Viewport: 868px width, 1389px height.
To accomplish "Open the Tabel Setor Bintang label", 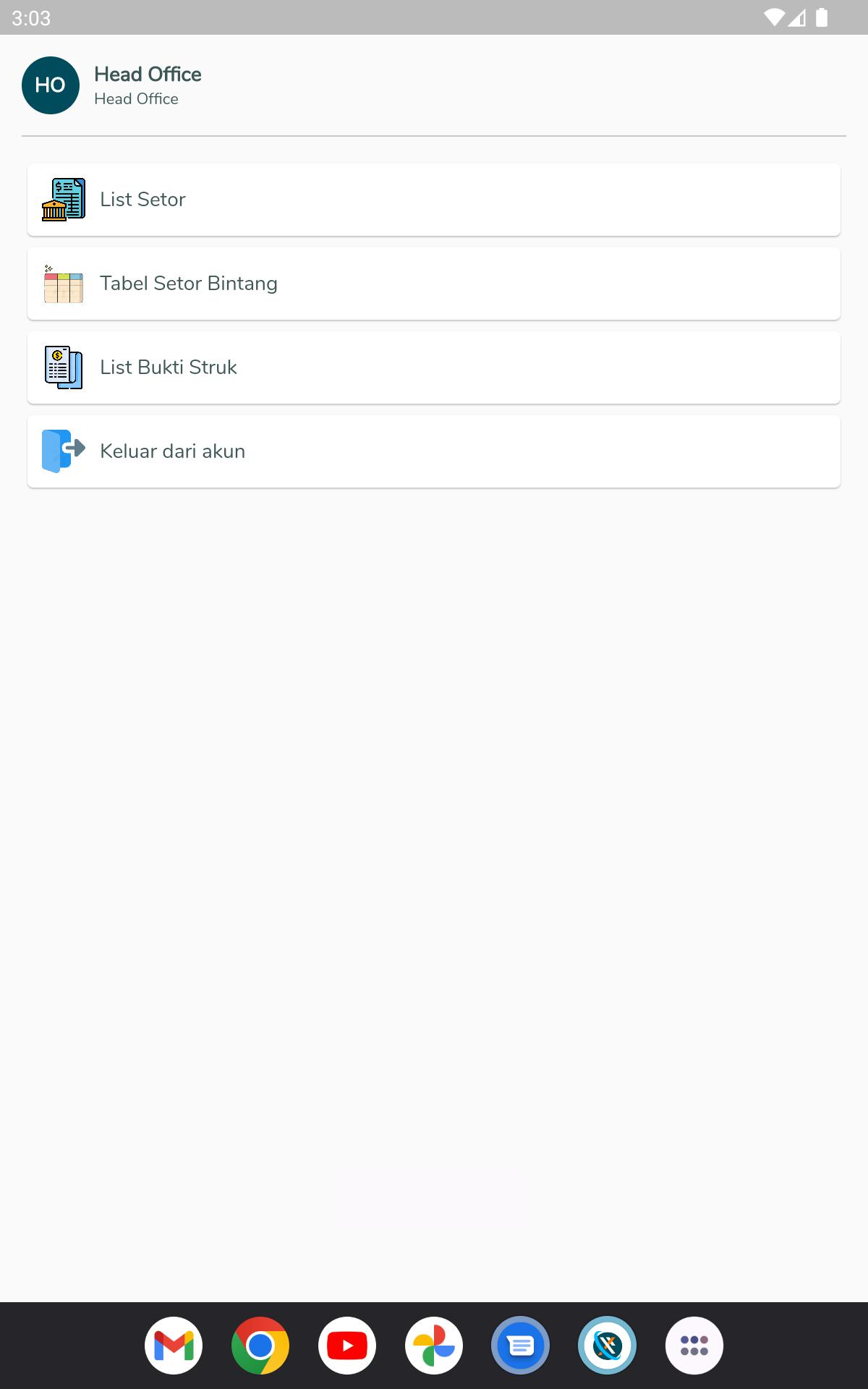I will coord(189,284).
